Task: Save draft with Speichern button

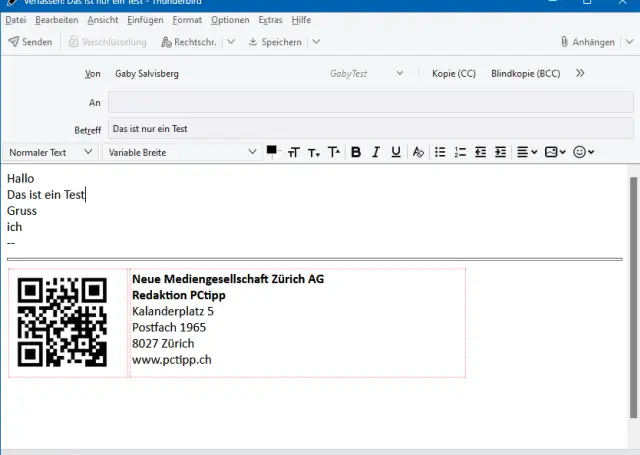Action: pyautogui.click(x=276, y=42)
